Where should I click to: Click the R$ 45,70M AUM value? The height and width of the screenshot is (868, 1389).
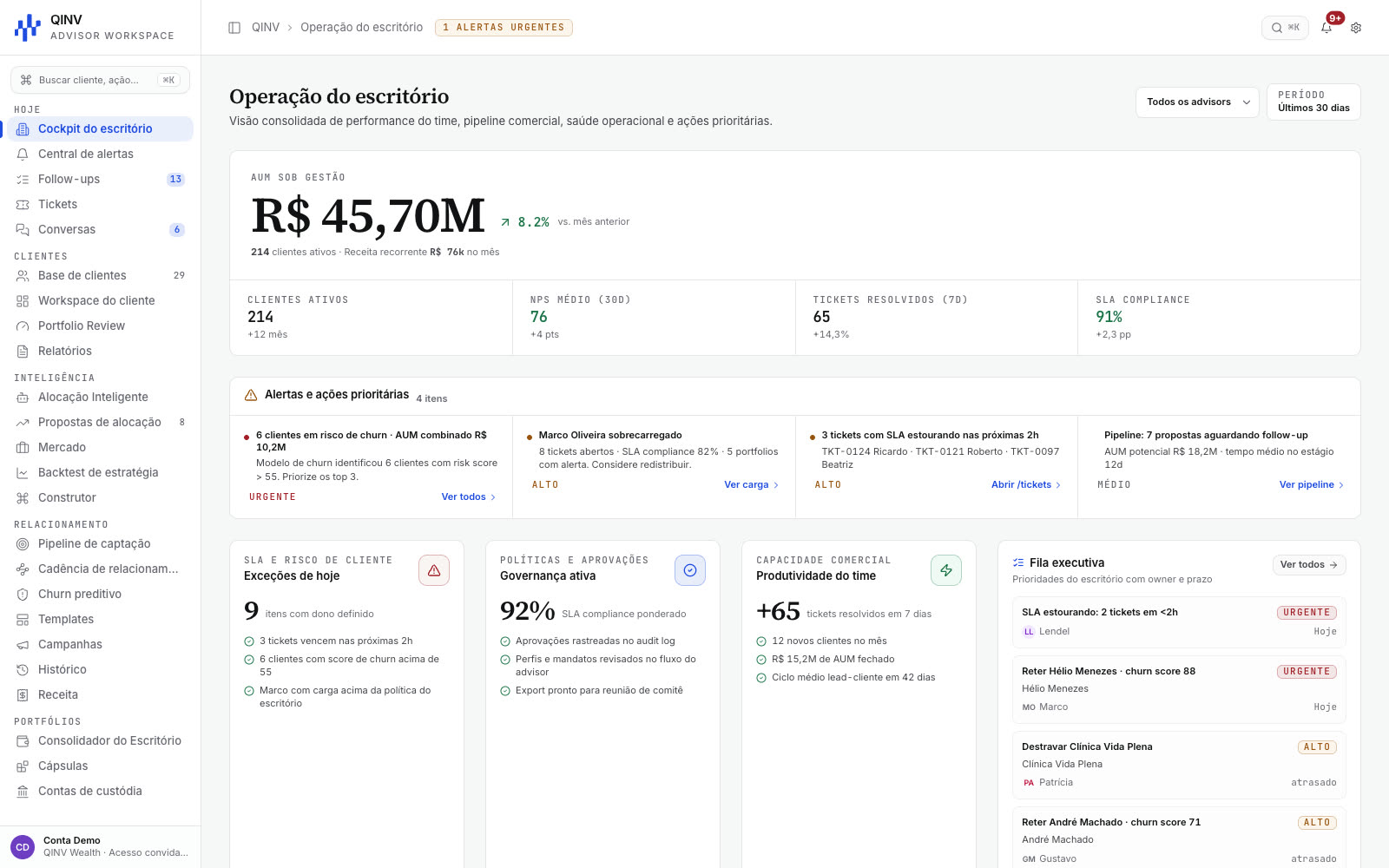[368, 216]
